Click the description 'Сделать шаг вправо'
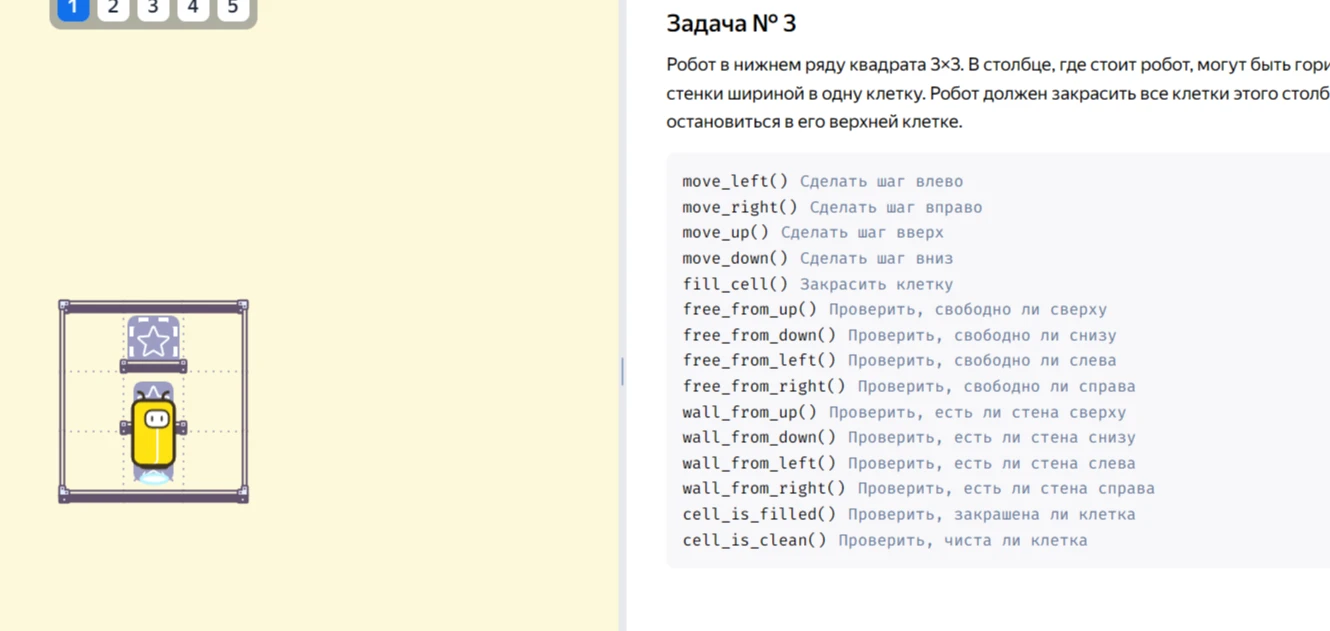Viewport: 1330px width, 631px height. pyautogui.click(x=896, y=207)
